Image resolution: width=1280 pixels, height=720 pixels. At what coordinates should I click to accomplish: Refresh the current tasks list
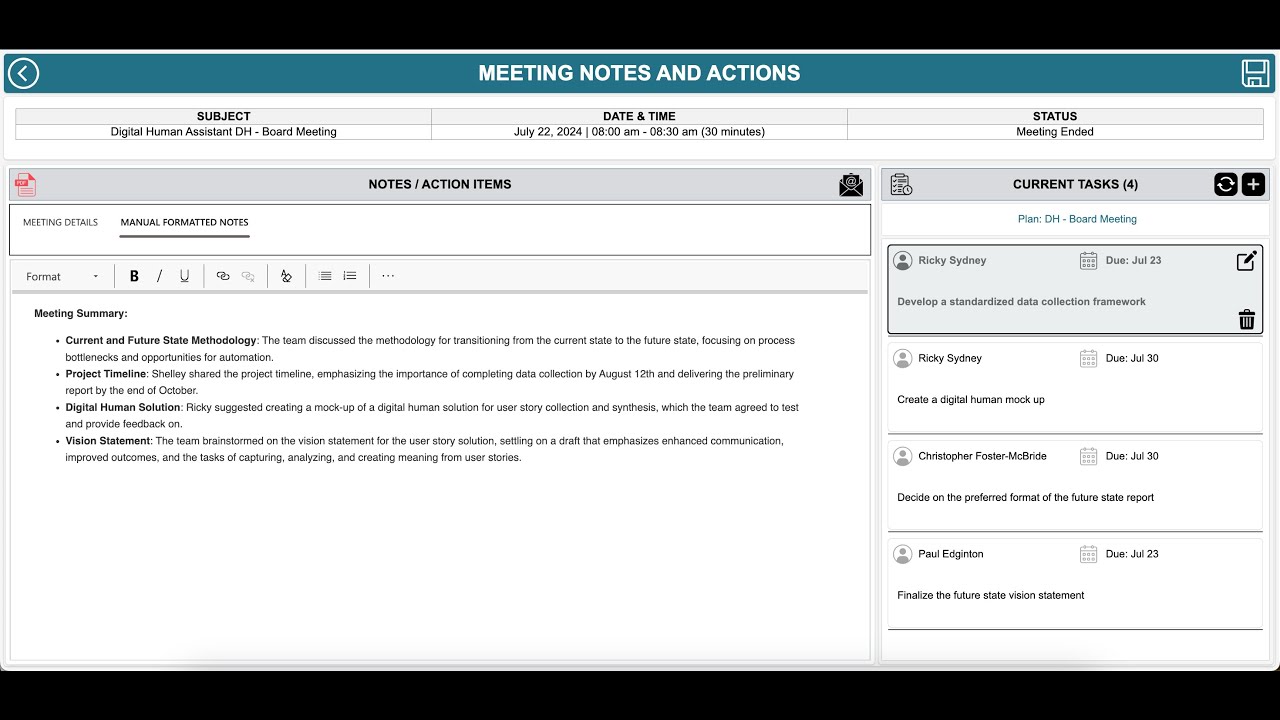click(1226, 184)
